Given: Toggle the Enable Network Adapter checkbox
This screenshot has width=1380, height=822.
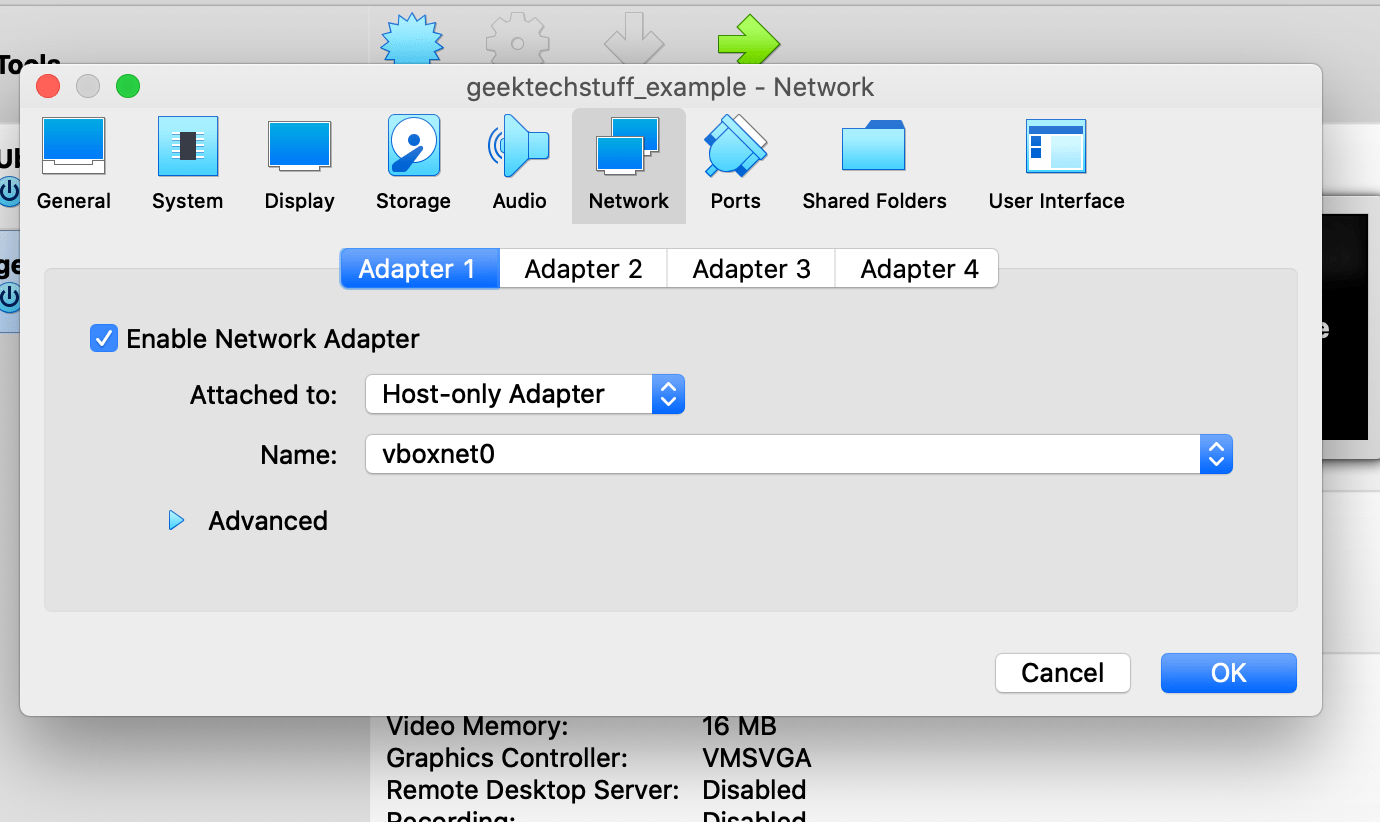Looking at the screenshot, I should pos(104,338).
